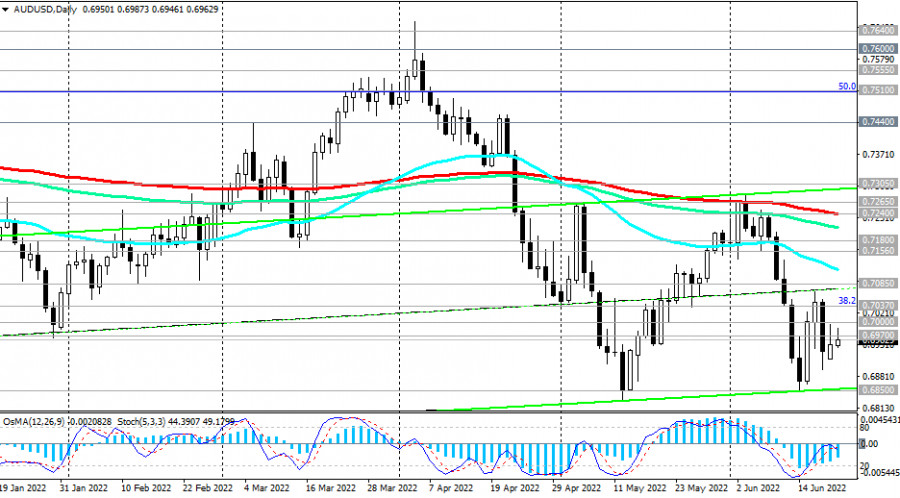The width and height of the screenshot is (900, 498).
Task: Select the 19 Jan 2022 date label
Action: click(23, 488)
